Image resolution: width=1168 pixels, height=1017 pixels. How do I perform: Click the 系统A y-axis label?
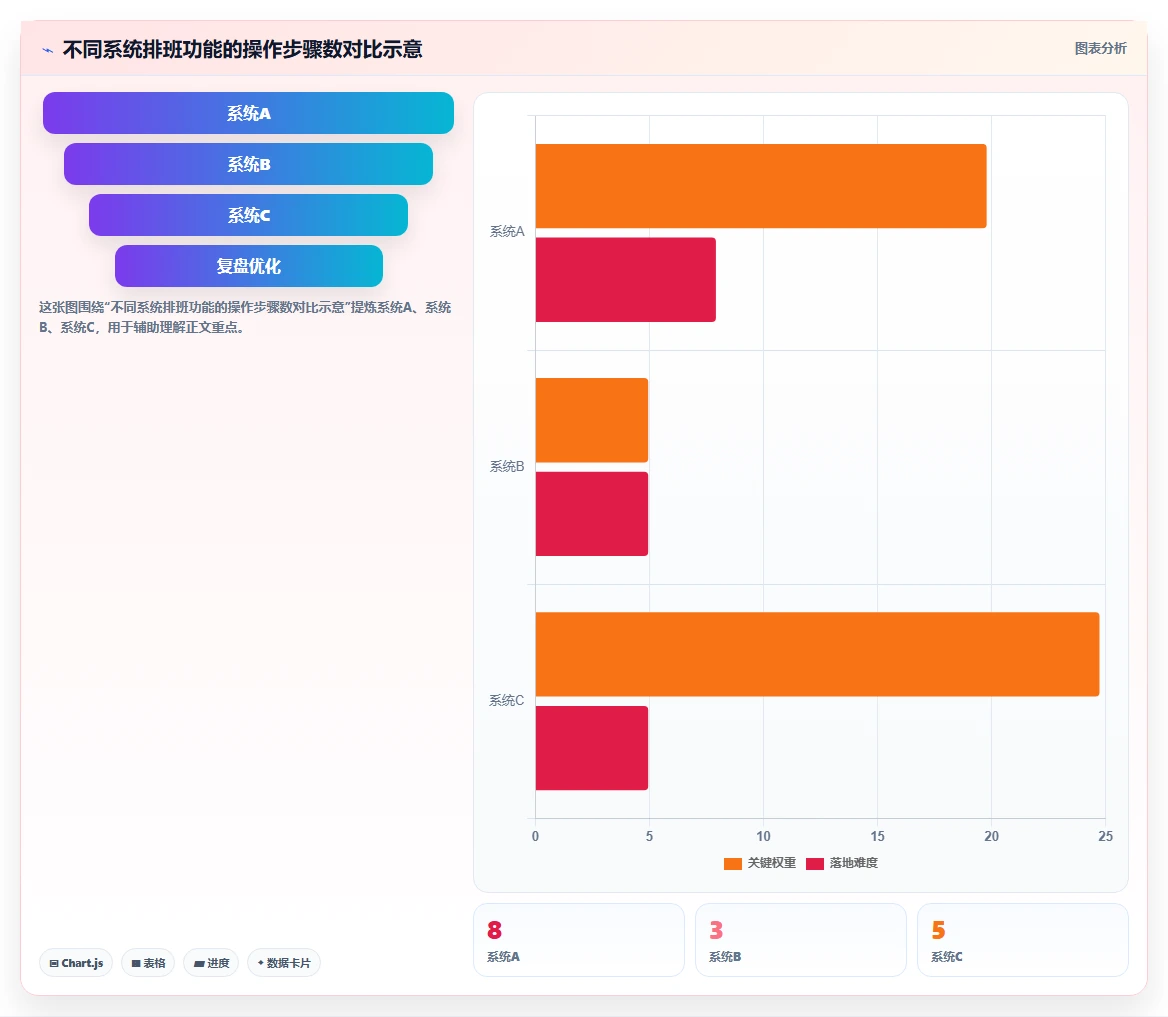[x=507, y=232]
